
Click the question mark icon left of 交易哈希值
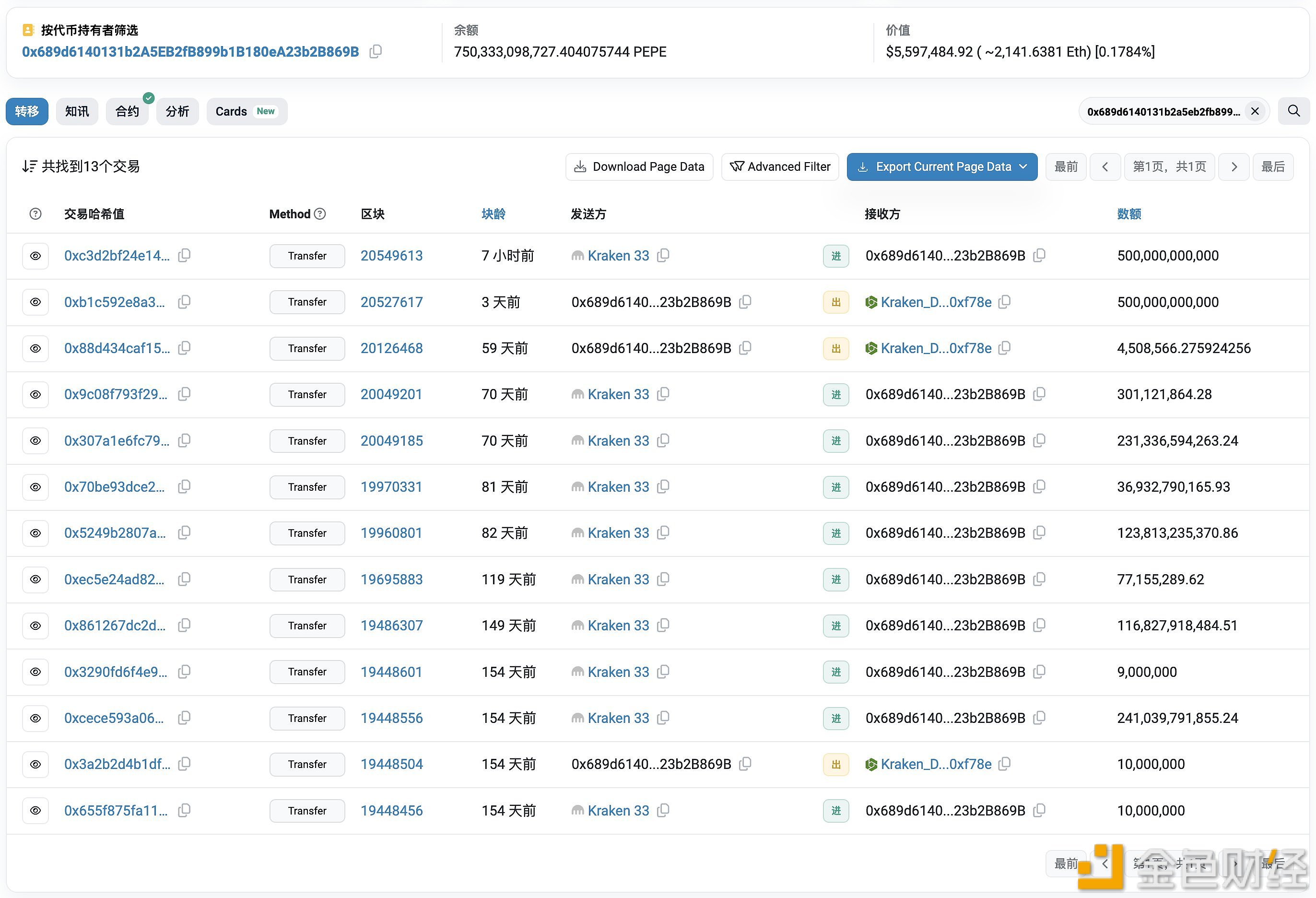pyautogui.click(x=35, y=213)
